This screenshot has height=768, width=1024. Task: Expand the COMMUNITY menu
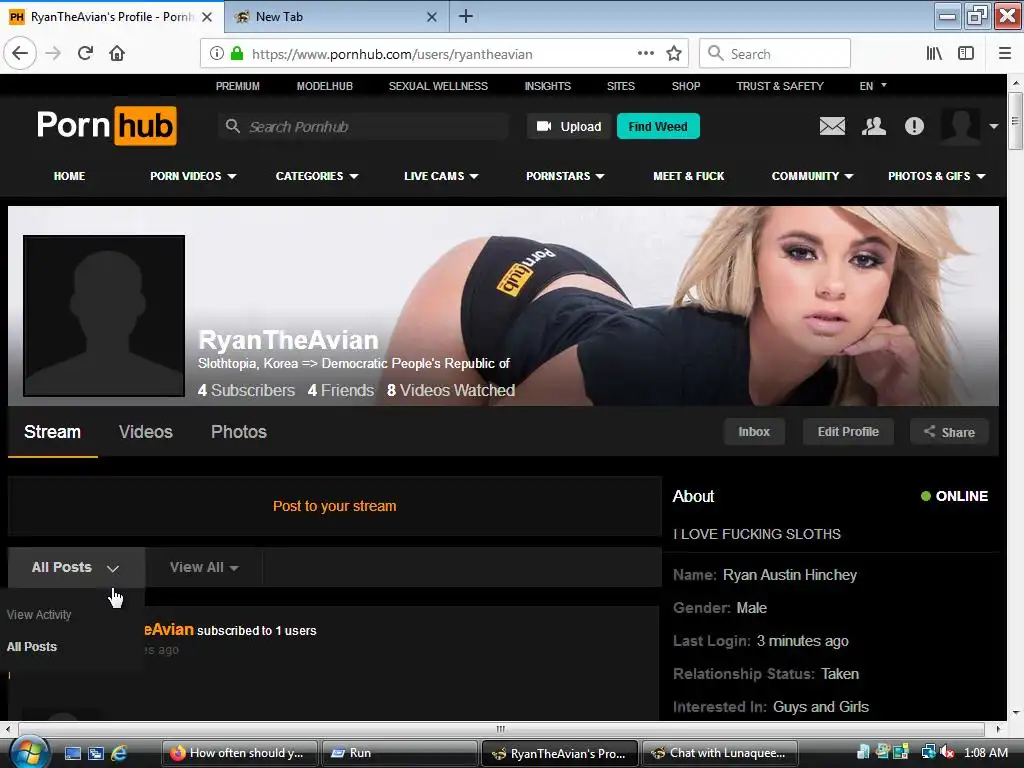tap(812, 176)
